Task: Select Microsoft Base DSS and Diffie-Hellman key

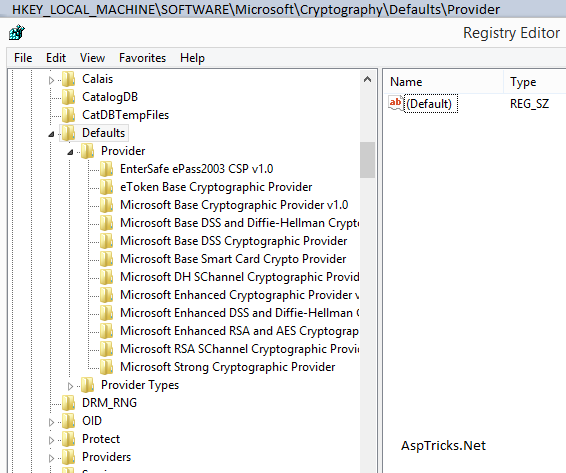Action: pyautogui.click(x=239, y=223)
